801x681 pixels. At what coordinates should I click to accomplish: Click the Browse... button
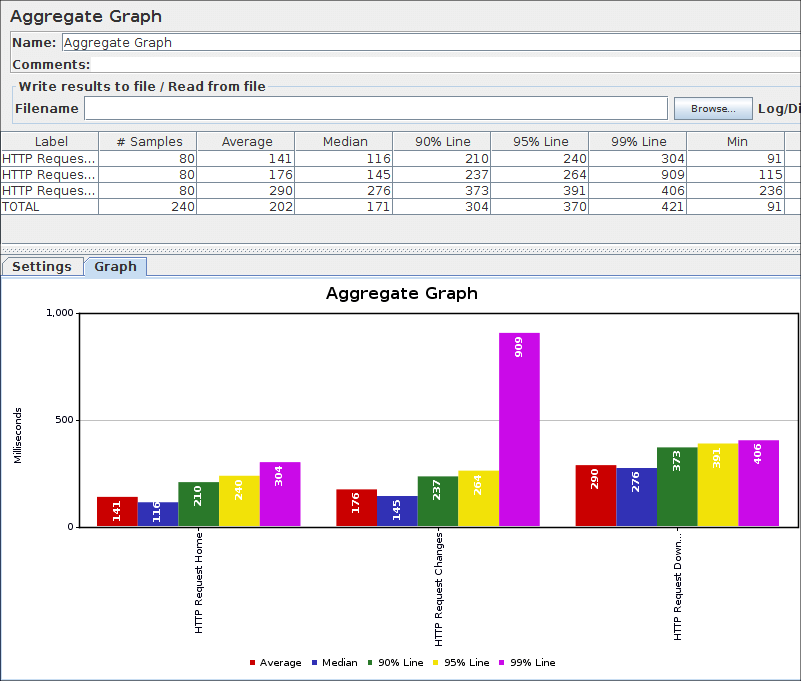point(712,108)
